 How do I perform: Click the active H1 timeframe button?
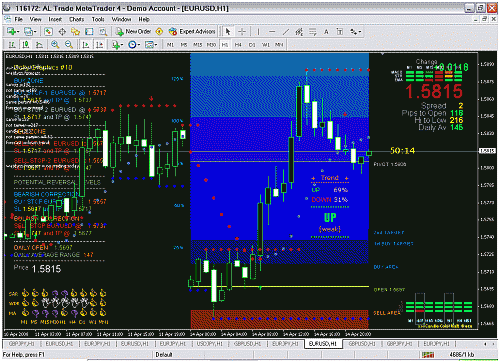(225, 45)
